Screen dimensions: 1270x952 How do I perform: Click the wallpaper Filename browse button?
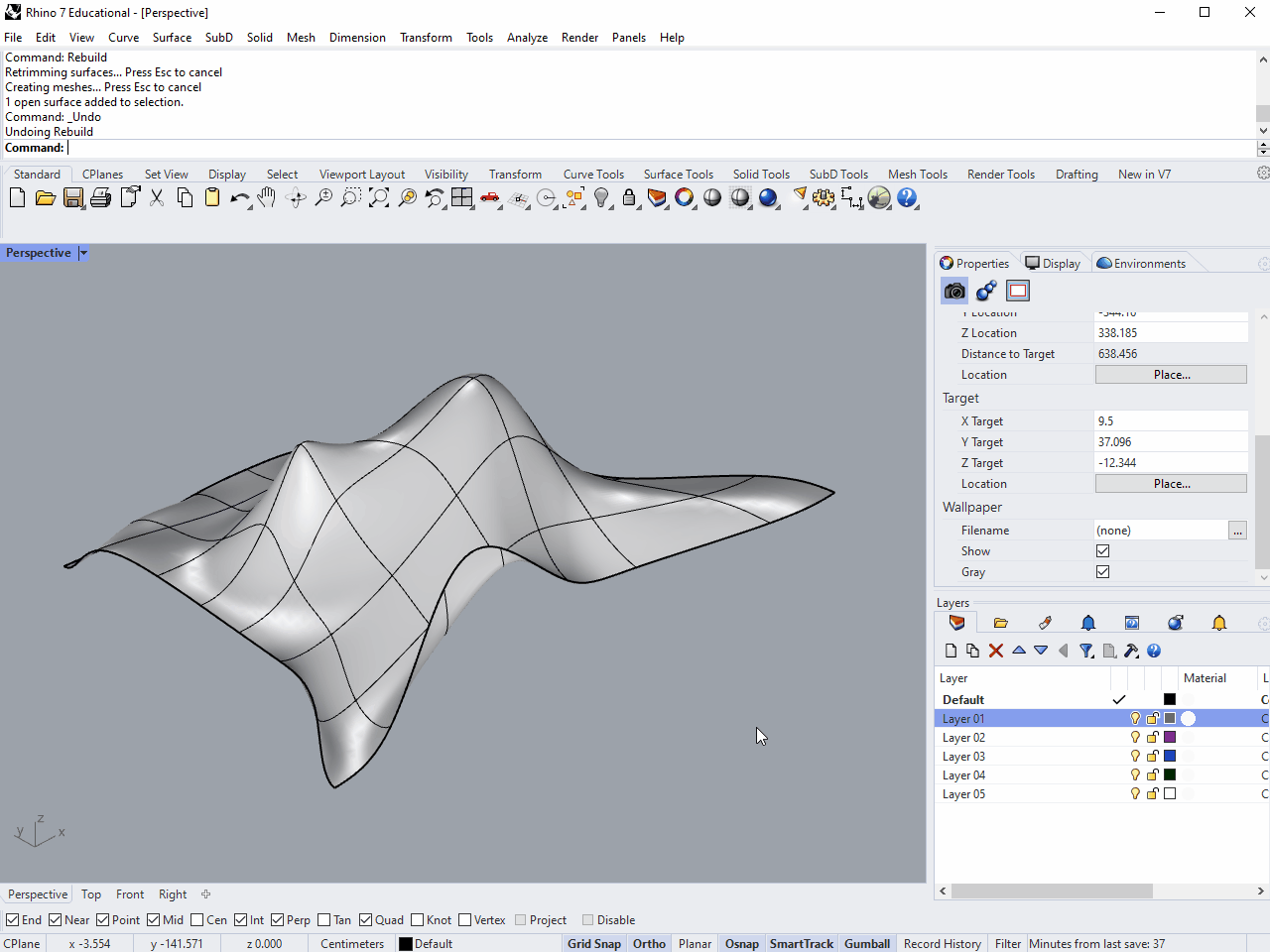(1237, 531)
